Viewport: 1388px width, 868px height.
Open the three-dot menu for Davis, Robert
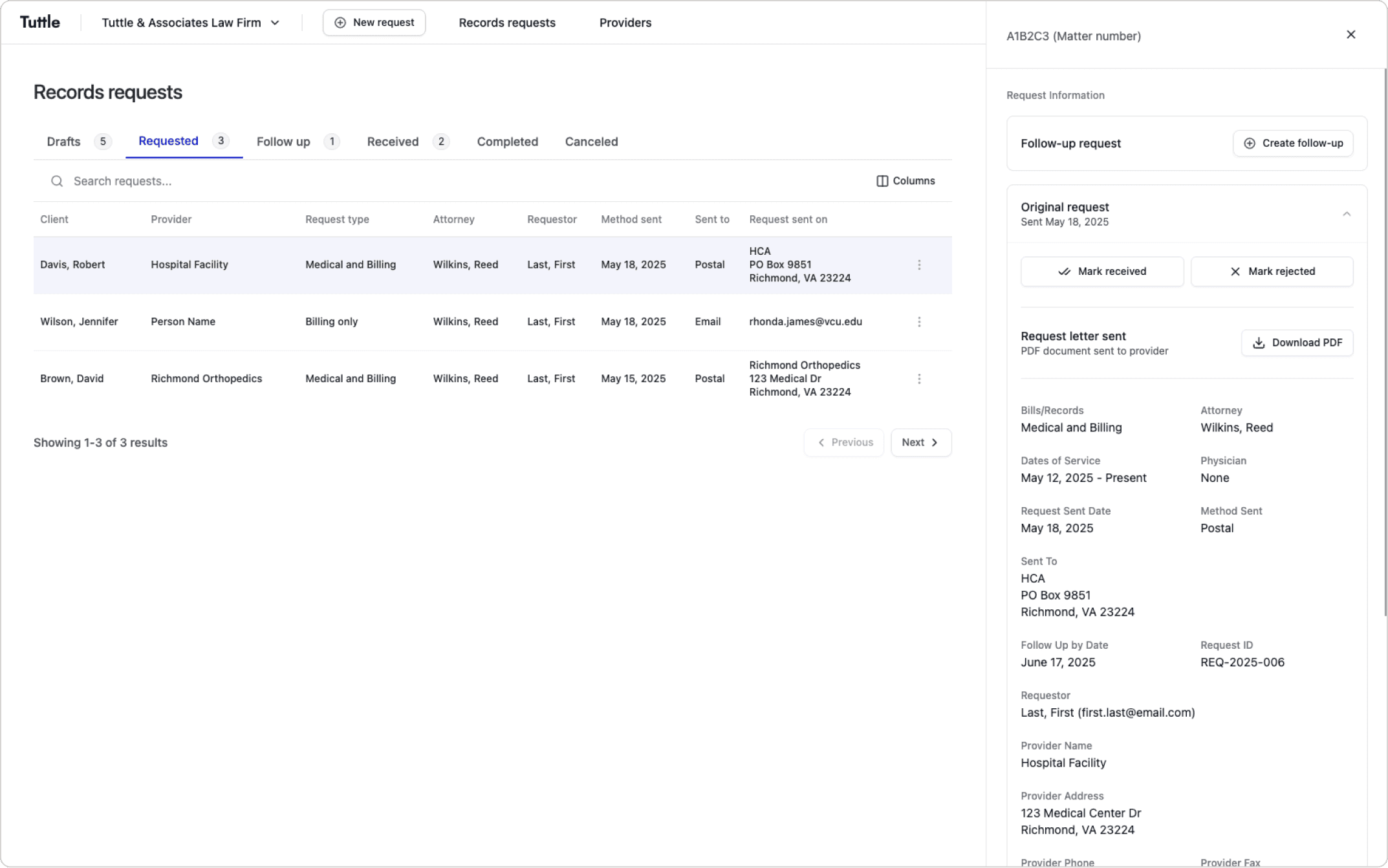919,265
